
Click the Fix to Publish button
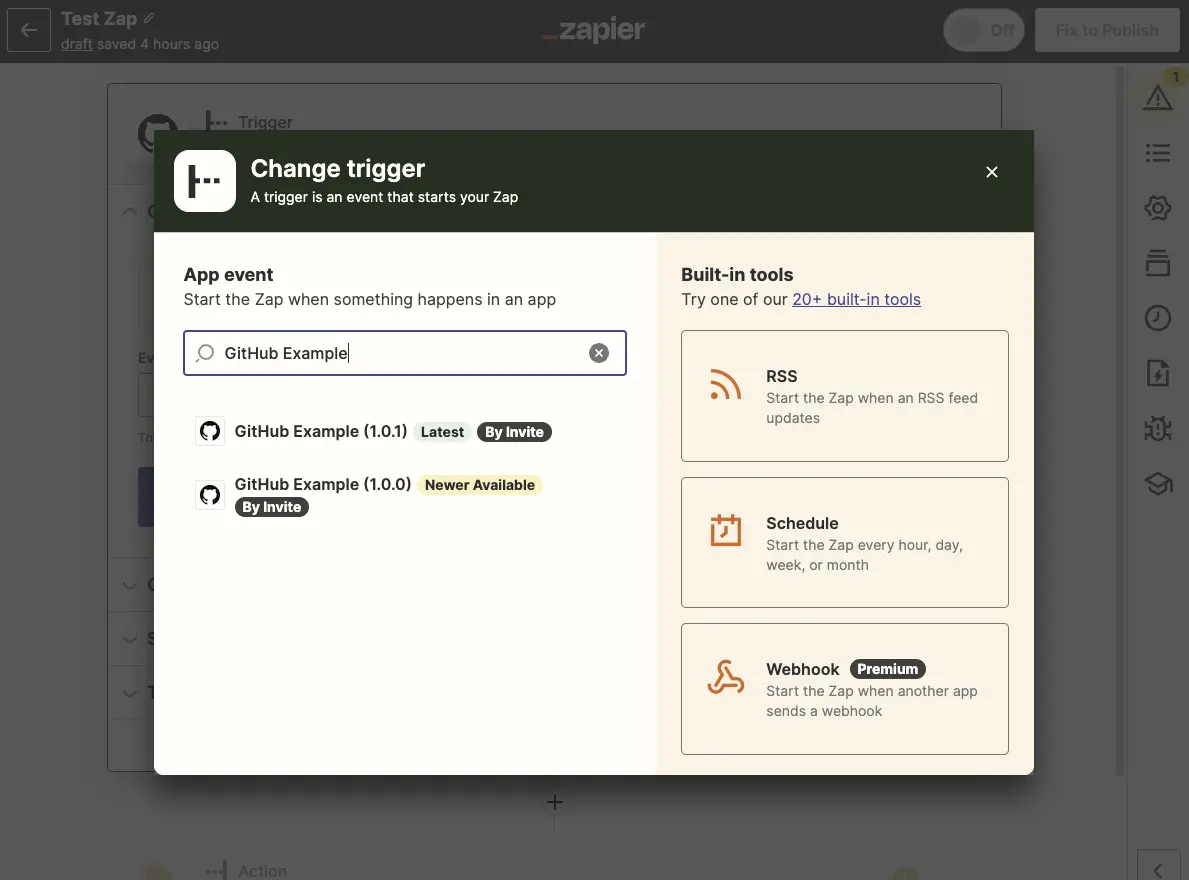(x=1106, y=30)
